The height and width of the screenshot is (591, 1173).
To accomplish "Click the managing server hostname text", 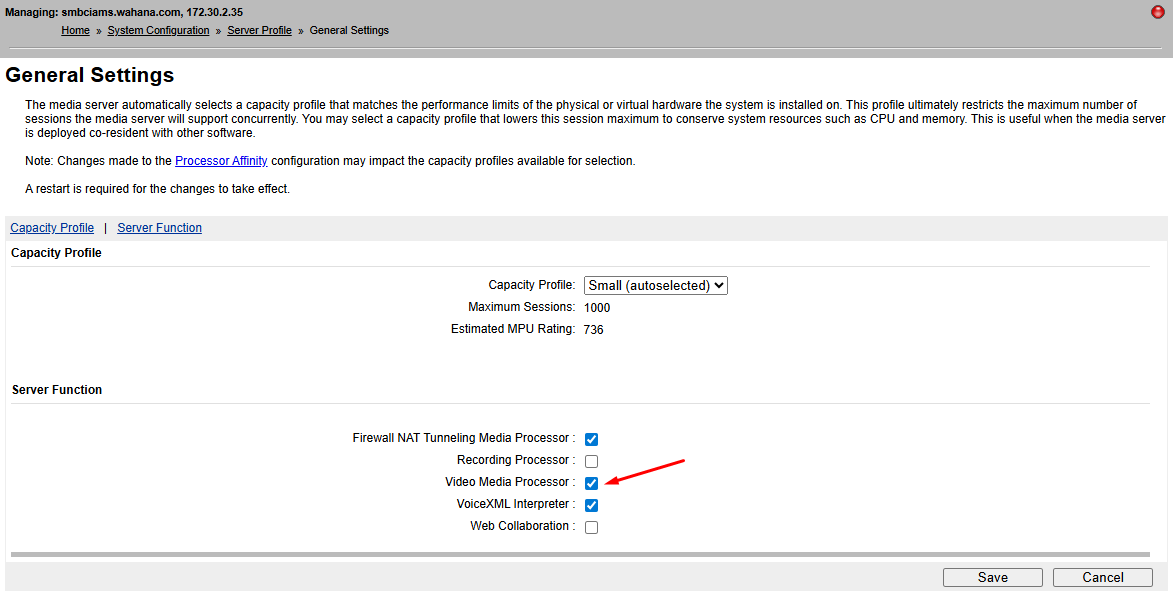I will [x=122, y=12].
